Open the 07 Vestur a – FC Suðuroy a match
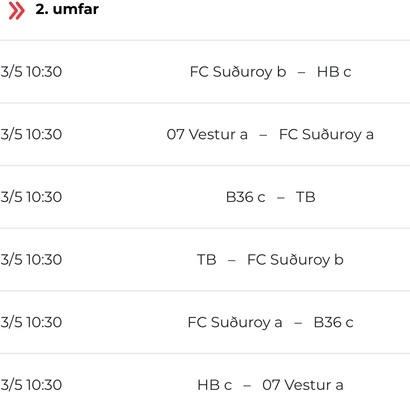Image resolution: width=410 pixels, height=410 pixels. point(205,134)
